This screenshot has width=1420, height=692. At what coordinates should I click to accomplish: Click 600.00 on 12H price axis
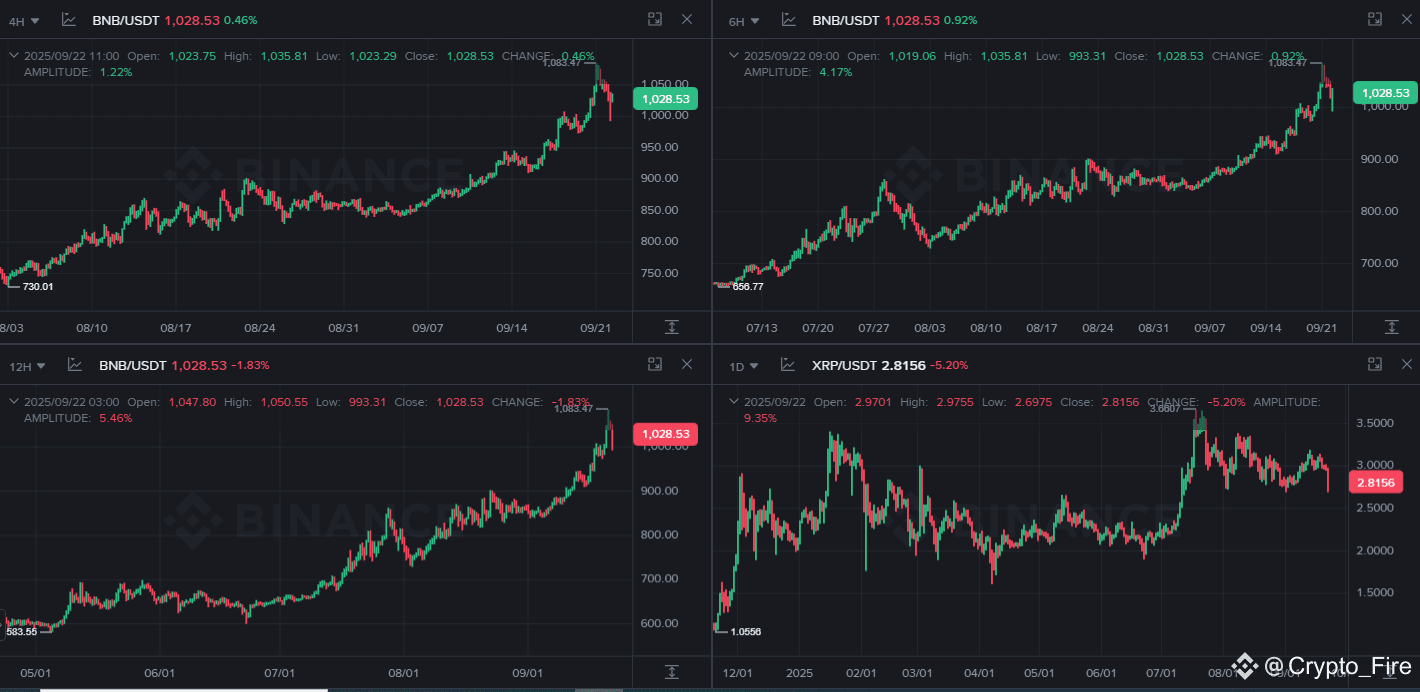[659, 623]
